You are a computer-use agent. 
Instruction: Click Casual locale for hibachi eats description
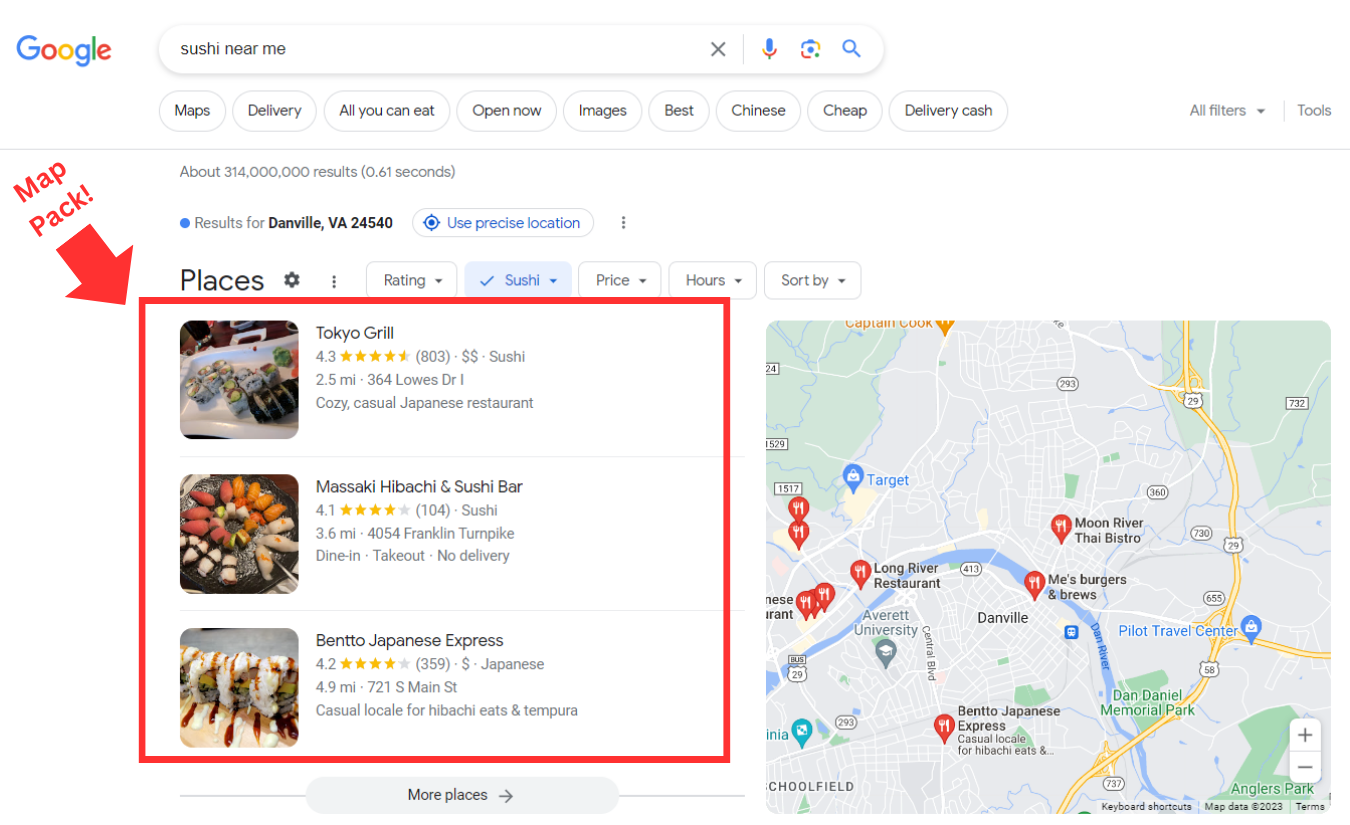(447, 711)
